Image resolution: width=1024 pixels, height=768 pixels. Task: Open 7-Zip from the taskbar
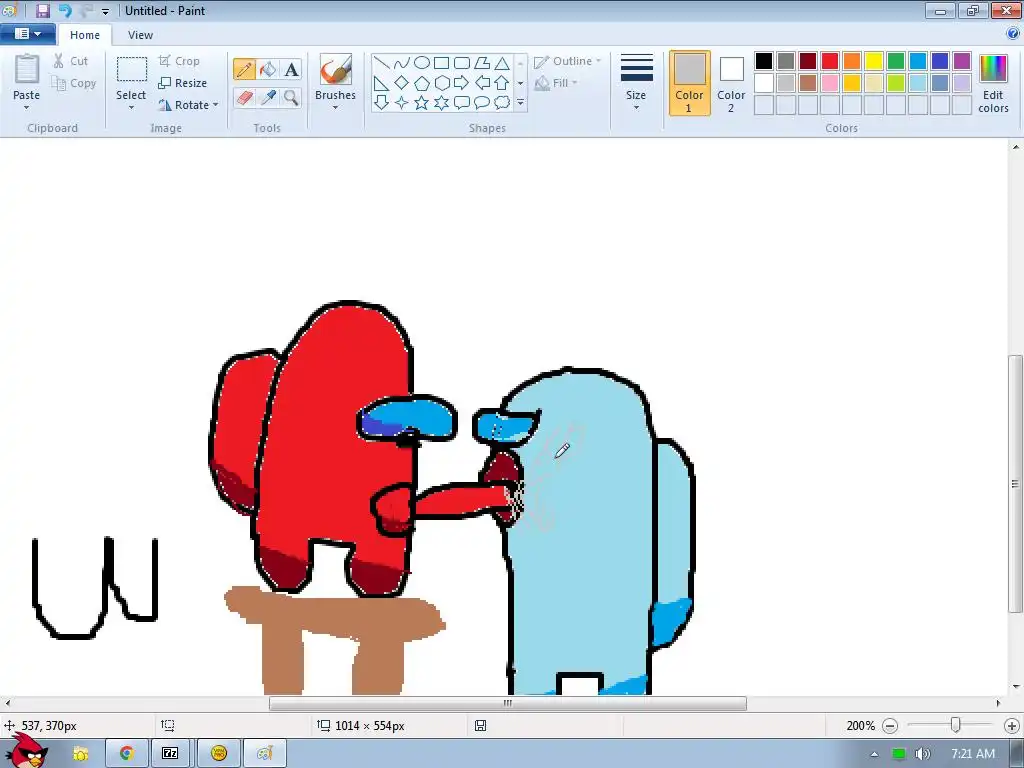[x=170, y=753]
